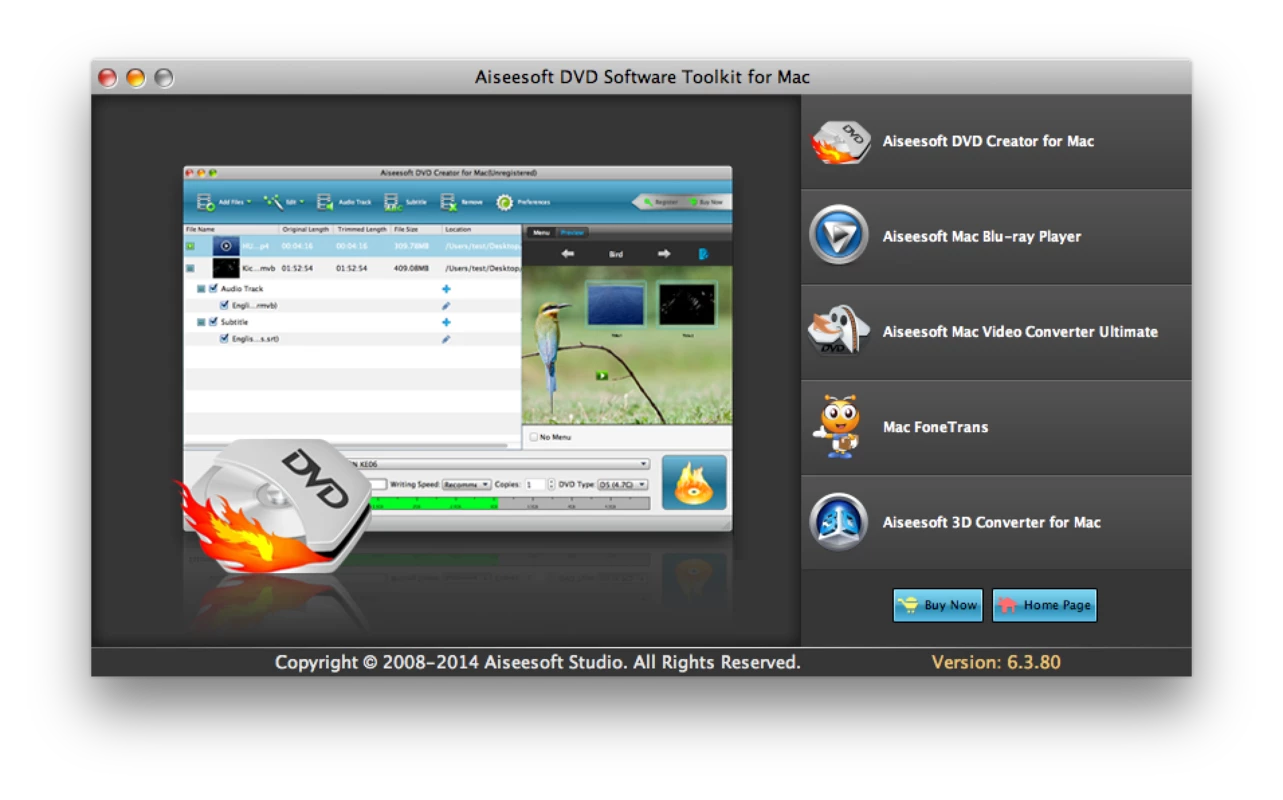Click the Trimmed Length column header

(362, 230)
